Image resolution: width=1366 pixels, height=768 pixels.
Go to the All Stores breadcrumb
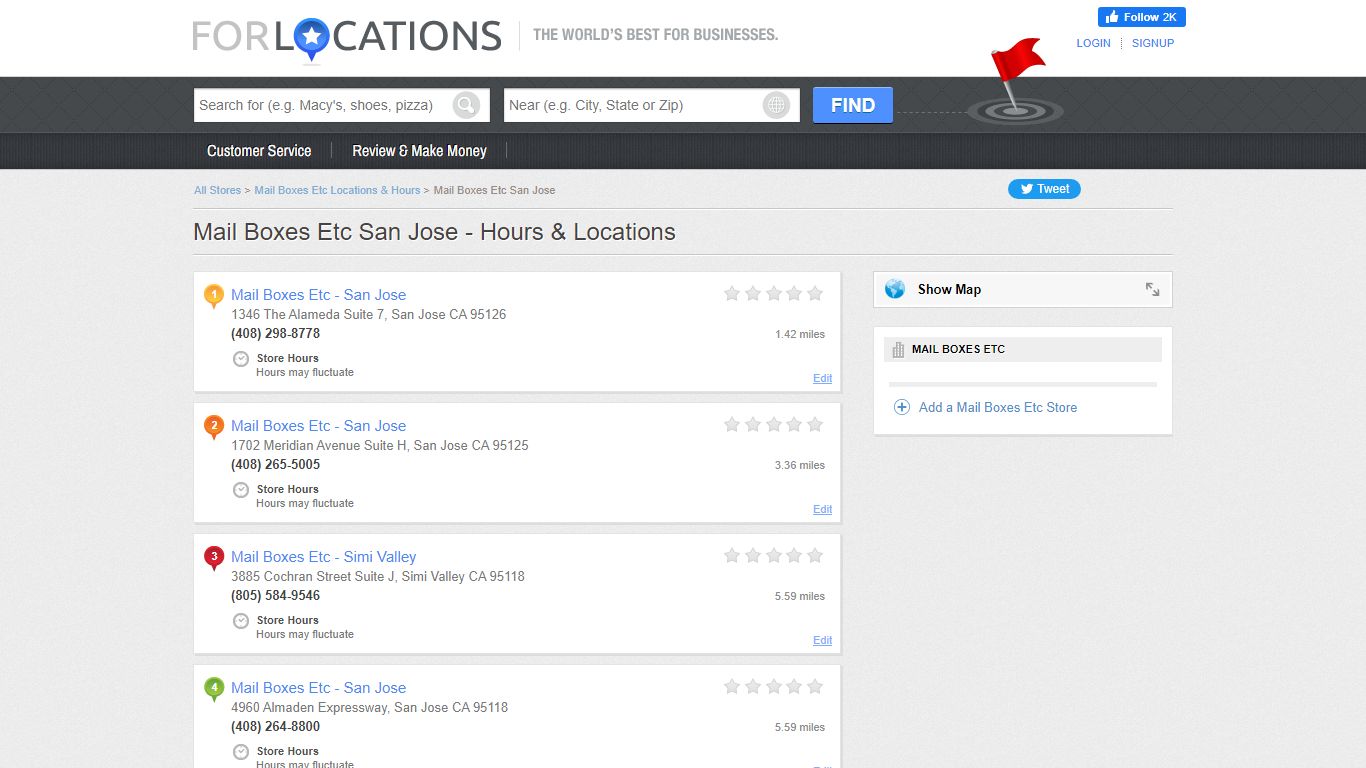point(217,190)
